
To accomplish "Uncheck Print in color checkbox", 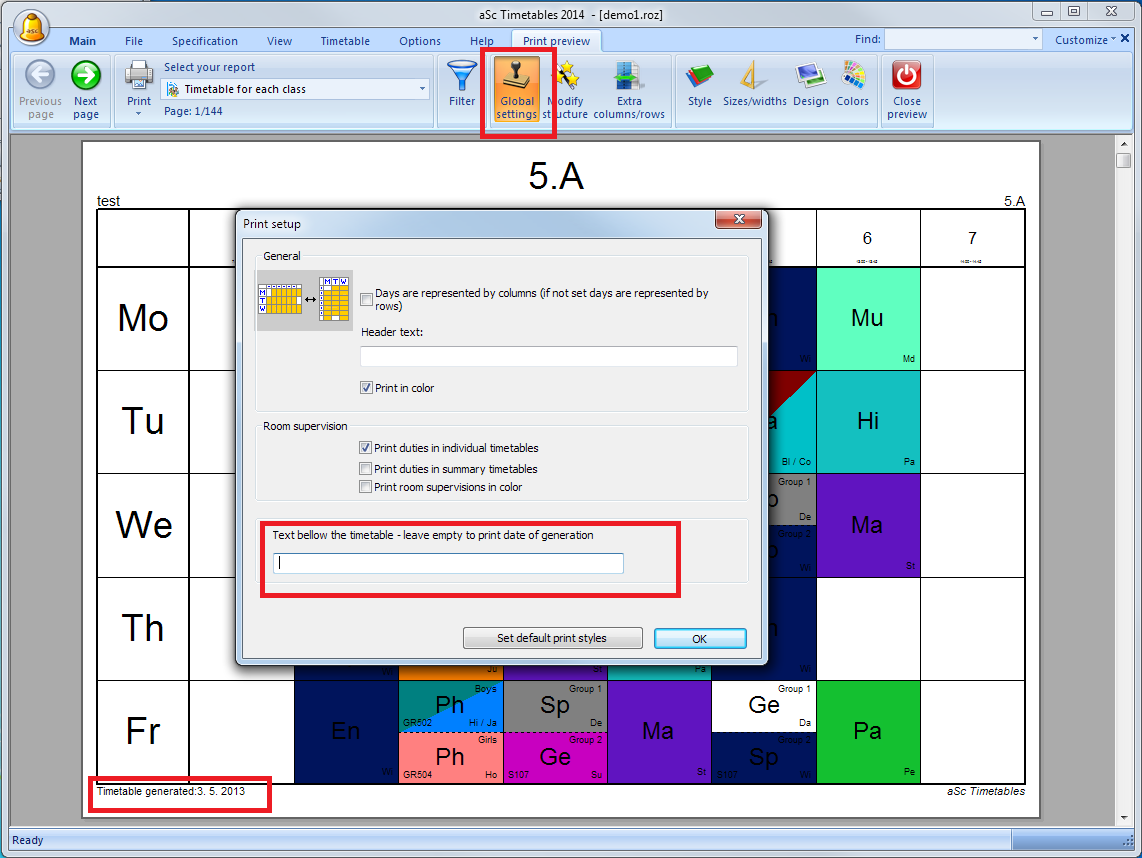I will point(367,388).
